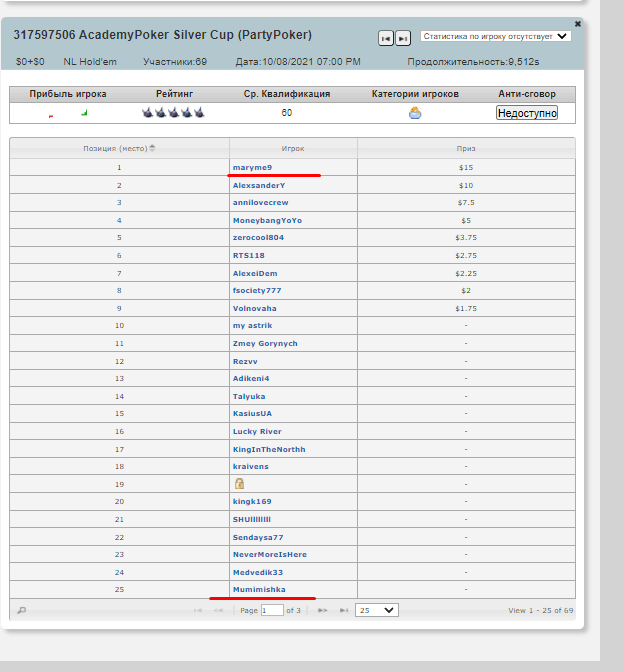Click the player profit sparkline graph
This screenshot has width=623, height=672.
(68, 114)
